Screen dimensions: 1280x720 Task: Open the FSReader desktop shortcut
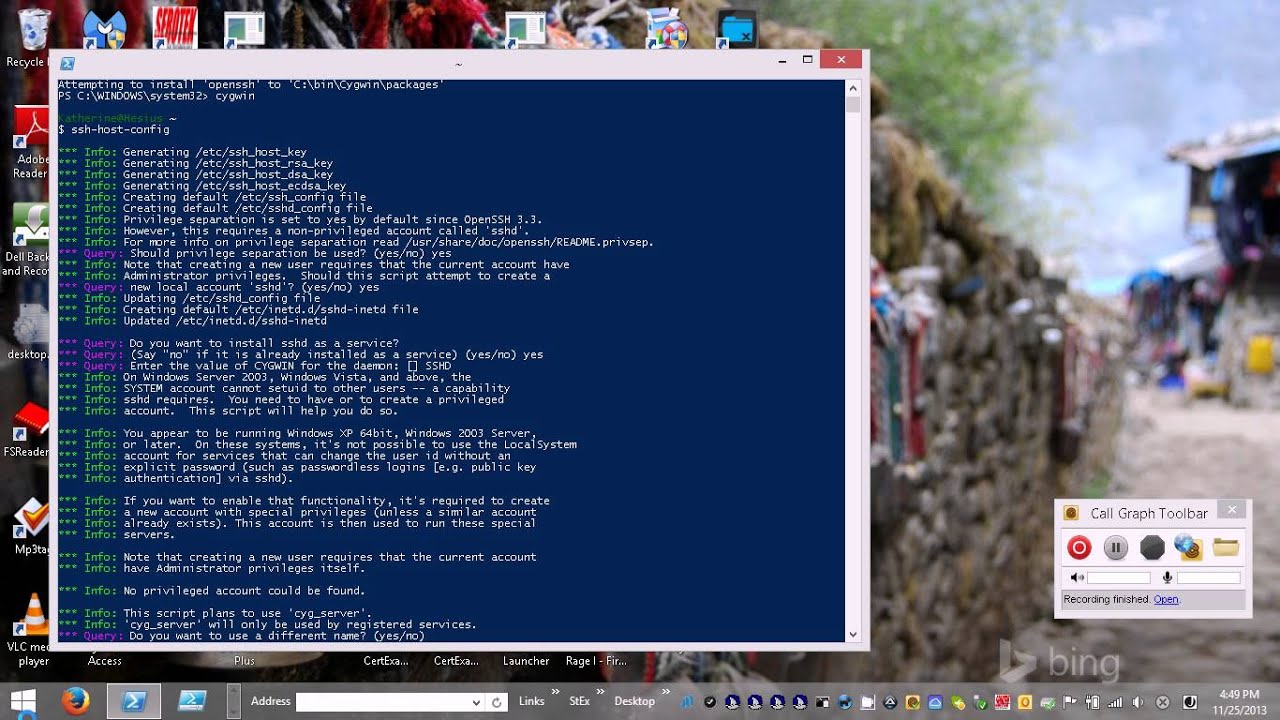click(28, 427)
